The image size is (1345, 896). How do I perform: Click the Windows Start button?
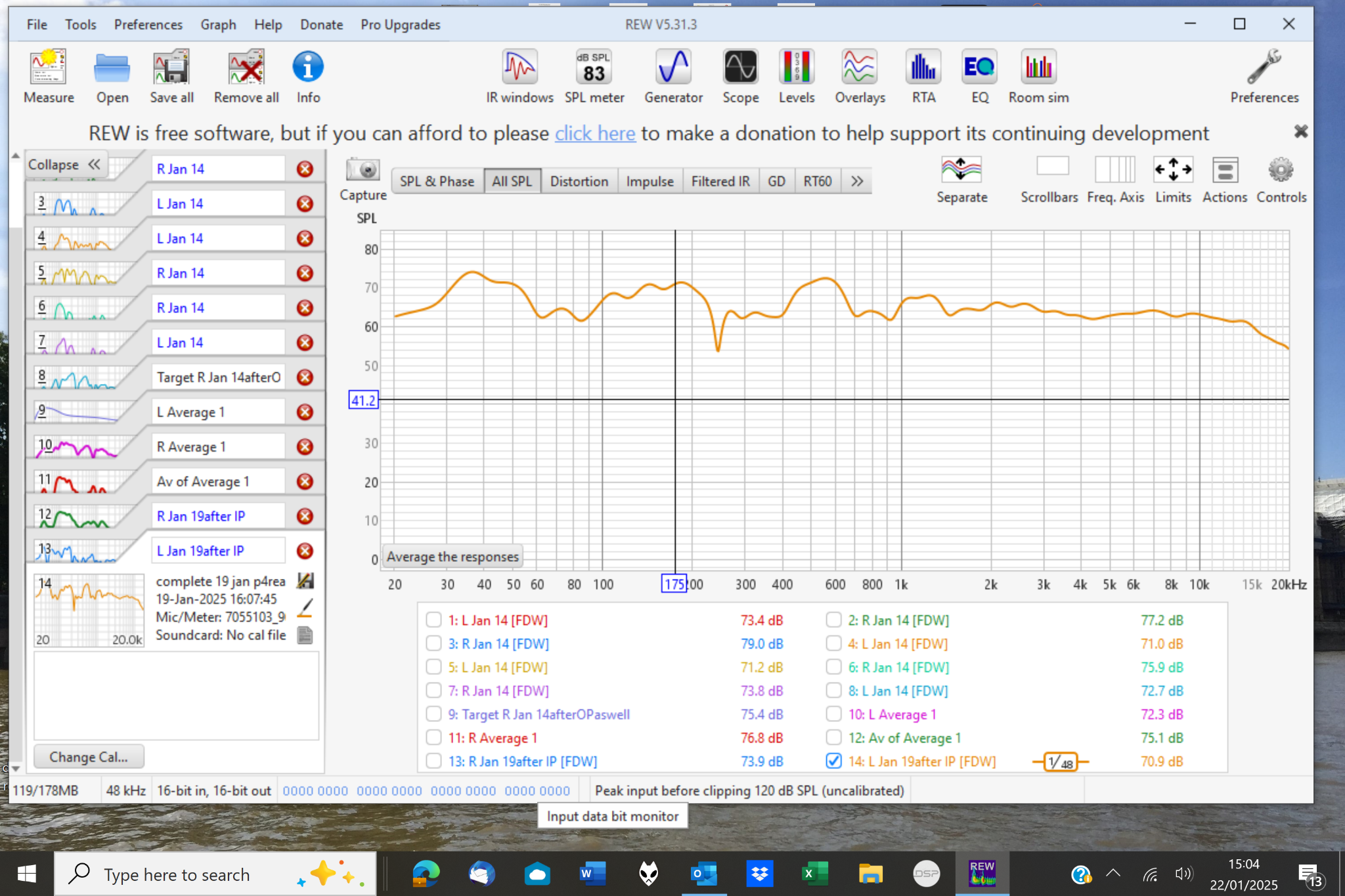pyautogui.click(x=26, y=874)
